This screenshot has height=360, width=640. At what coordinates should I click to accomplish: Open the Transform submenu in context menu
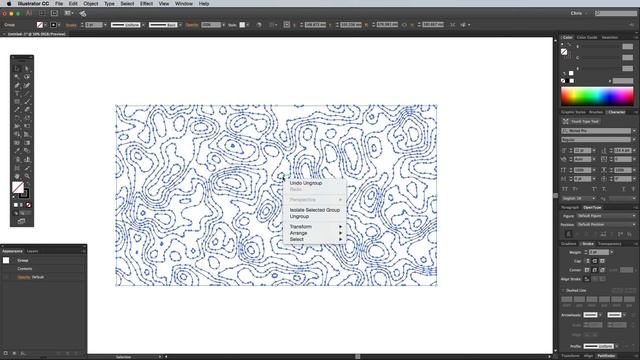point(315,227)
